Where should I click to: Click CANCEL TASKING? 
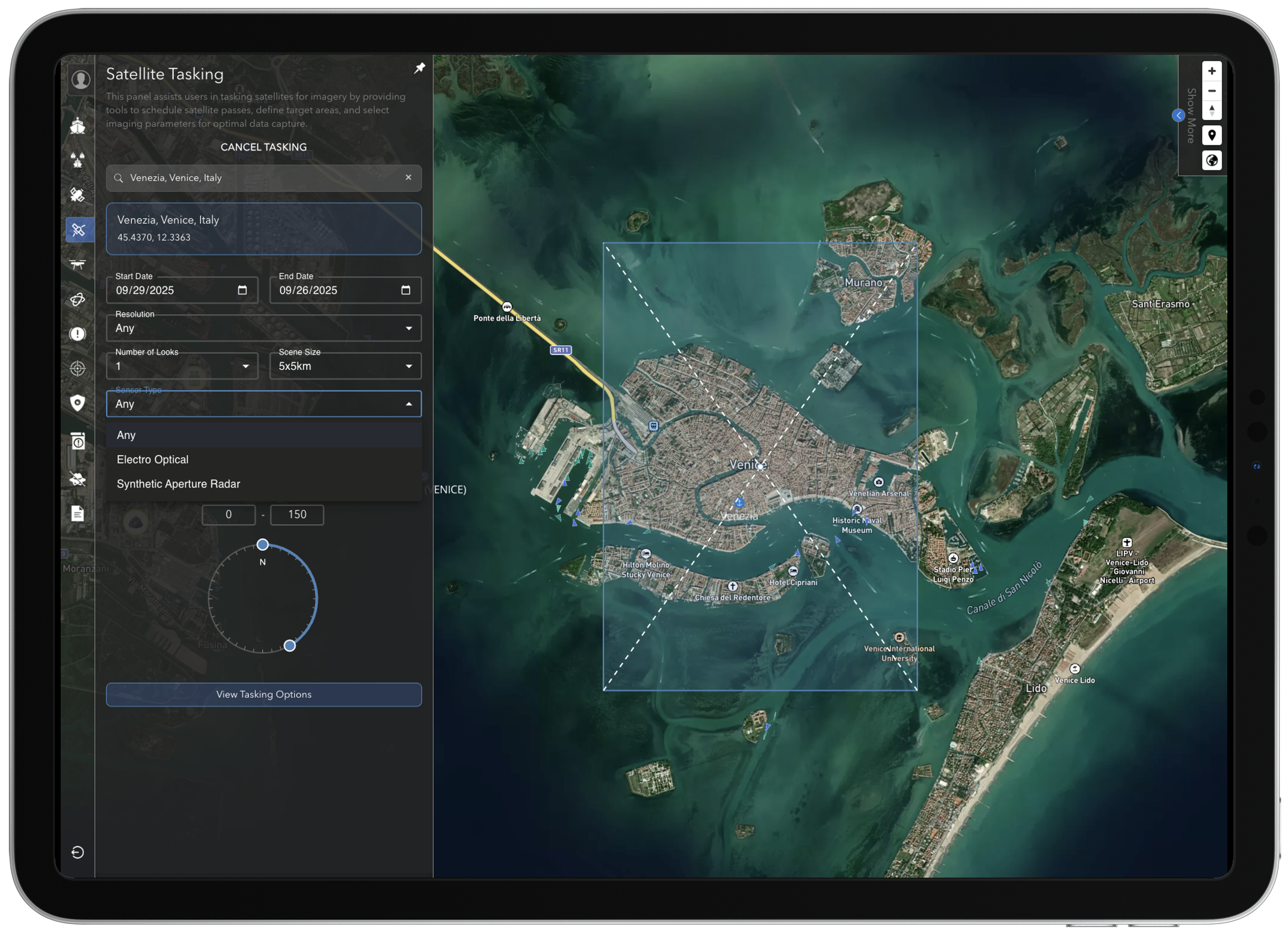coord(264,147)
